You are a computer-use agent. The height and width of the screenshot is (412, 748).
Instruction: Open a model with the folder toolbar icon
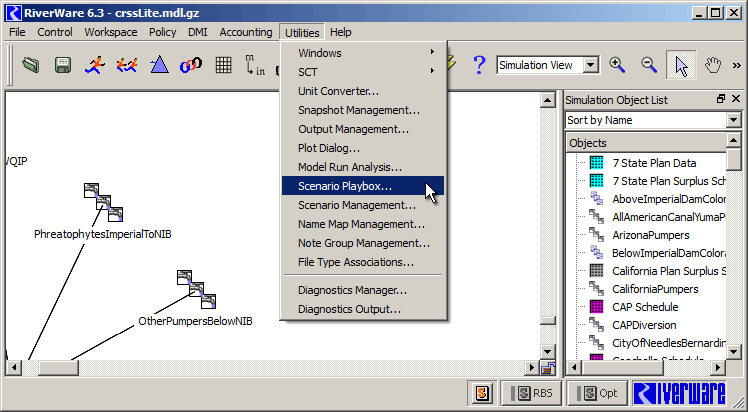coord(31,65)
